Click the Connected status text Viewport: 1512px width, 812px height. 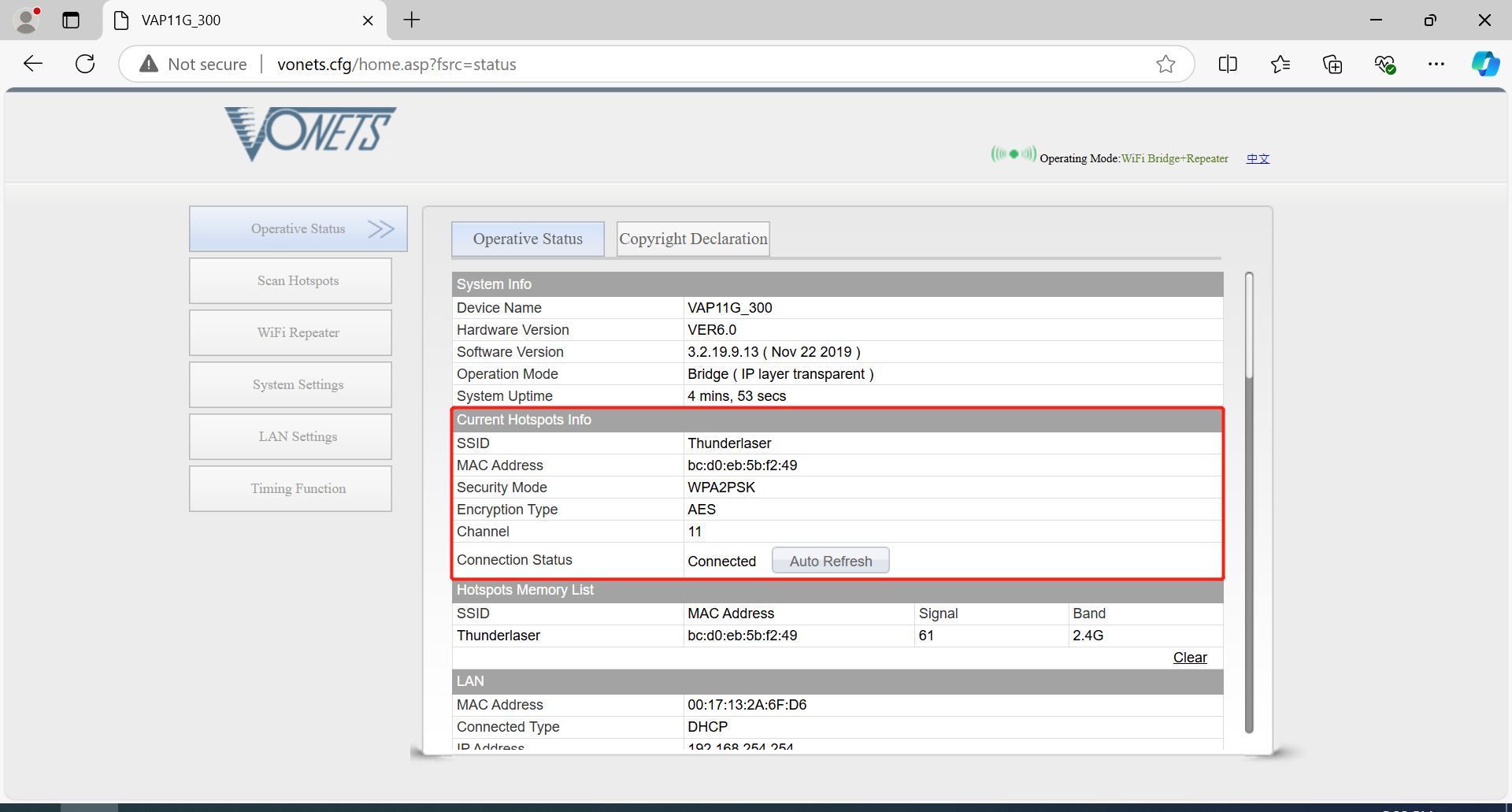[722, 562]
